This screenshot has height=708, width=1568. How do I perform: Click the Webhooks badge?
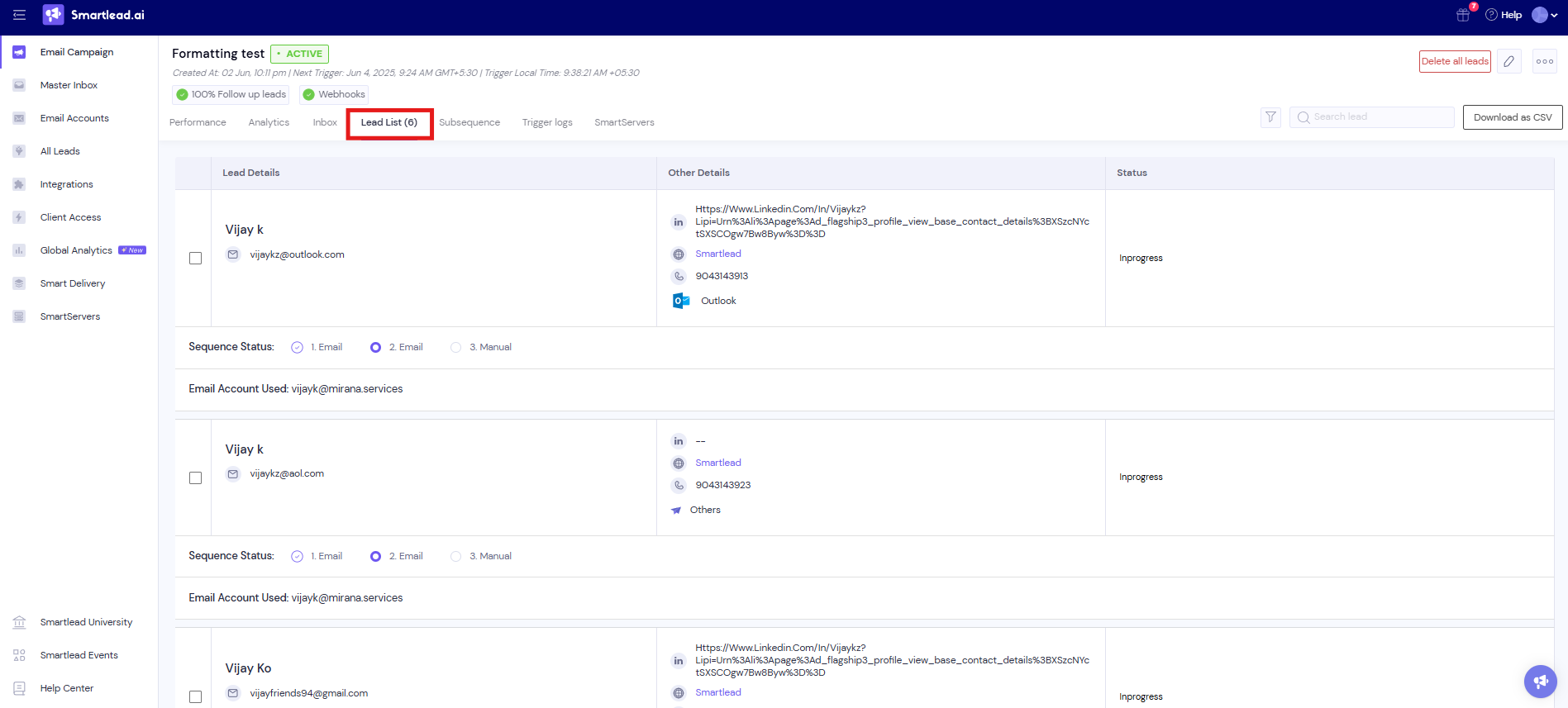tap(334, 94)
